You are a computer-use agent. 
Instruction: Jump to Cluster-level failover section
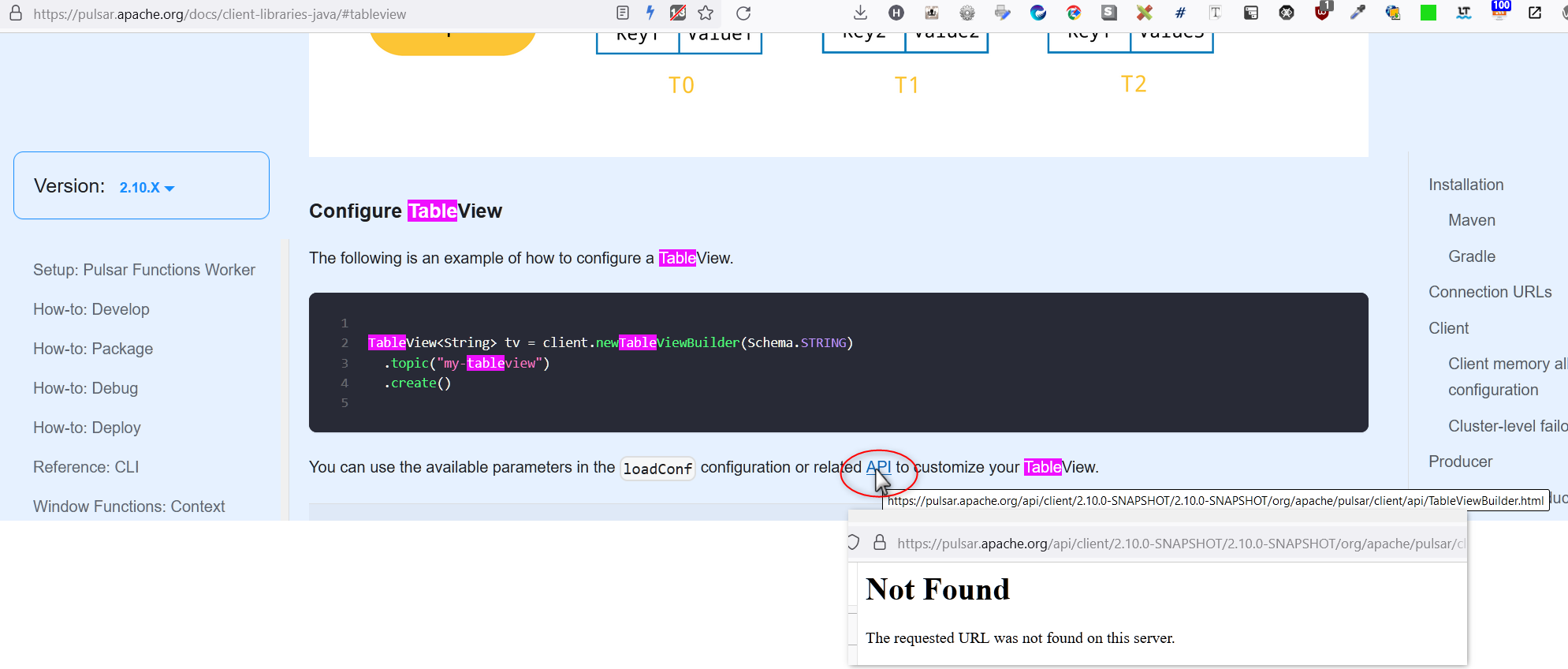[x=1507, y=426]
